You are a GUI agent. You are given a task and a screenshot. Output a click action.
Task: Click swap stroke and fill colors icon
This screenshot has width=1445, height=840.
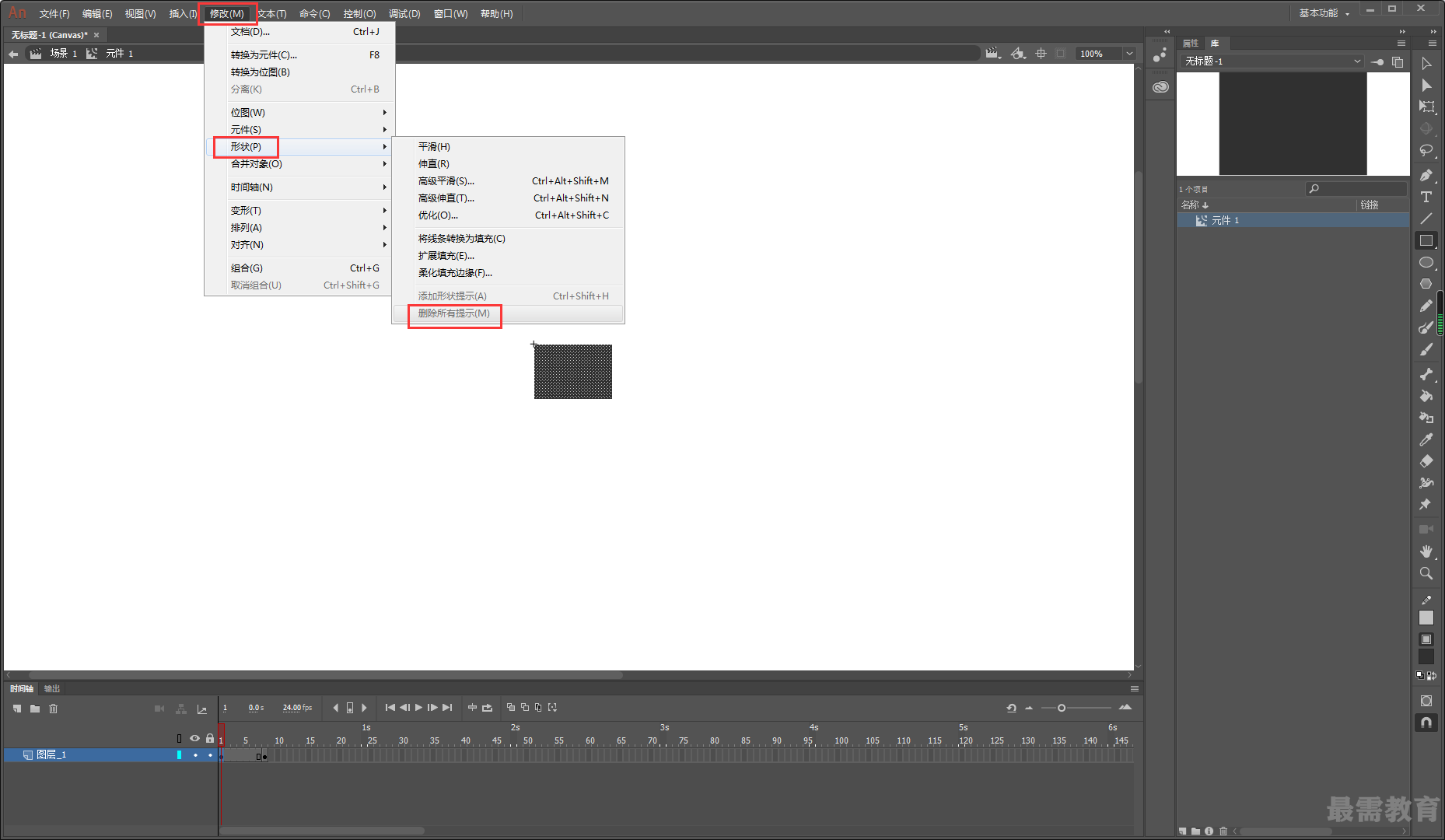click(x=1432, y=676)
